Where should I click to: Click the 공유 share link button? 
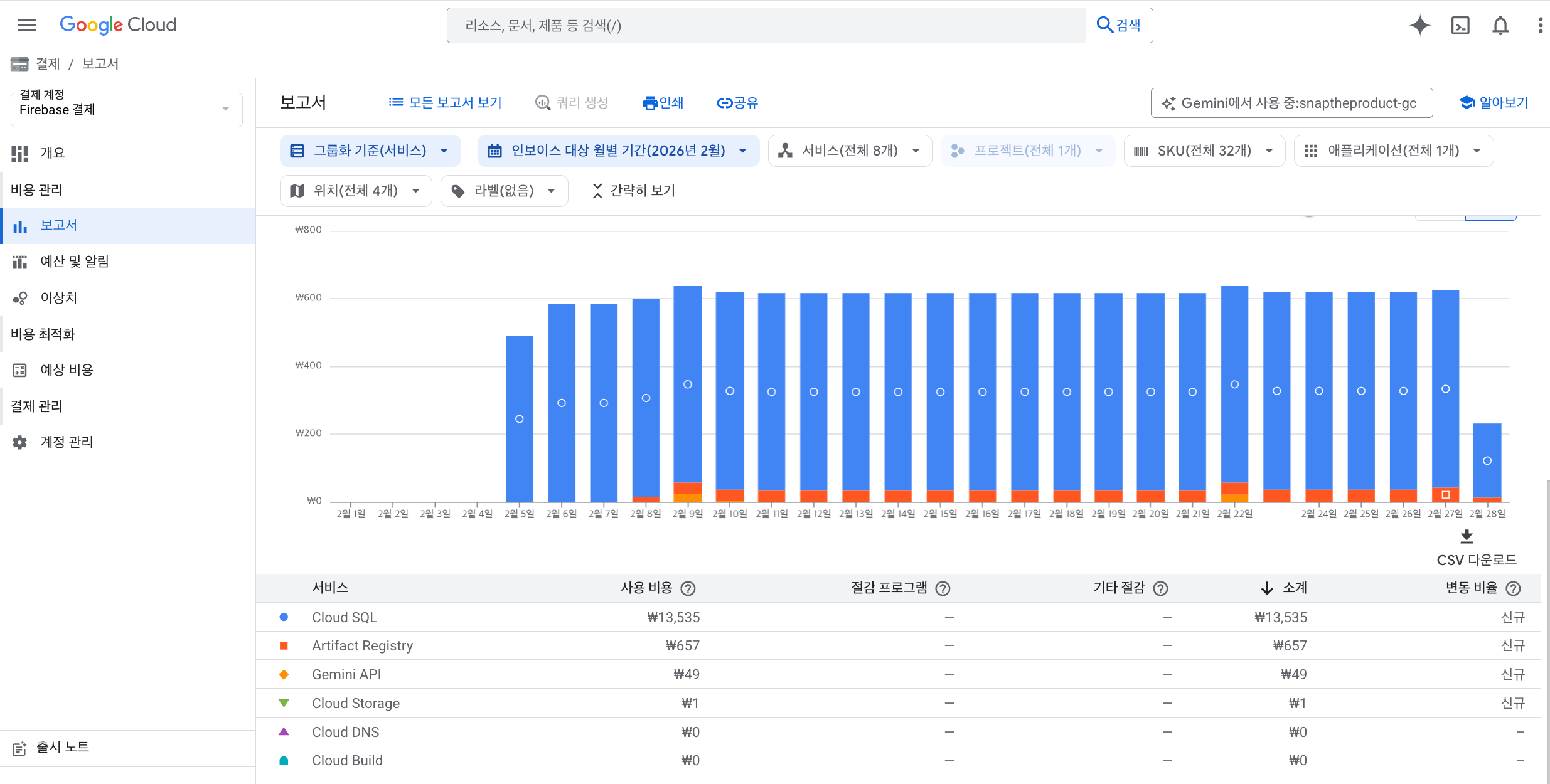pos(737,103)
